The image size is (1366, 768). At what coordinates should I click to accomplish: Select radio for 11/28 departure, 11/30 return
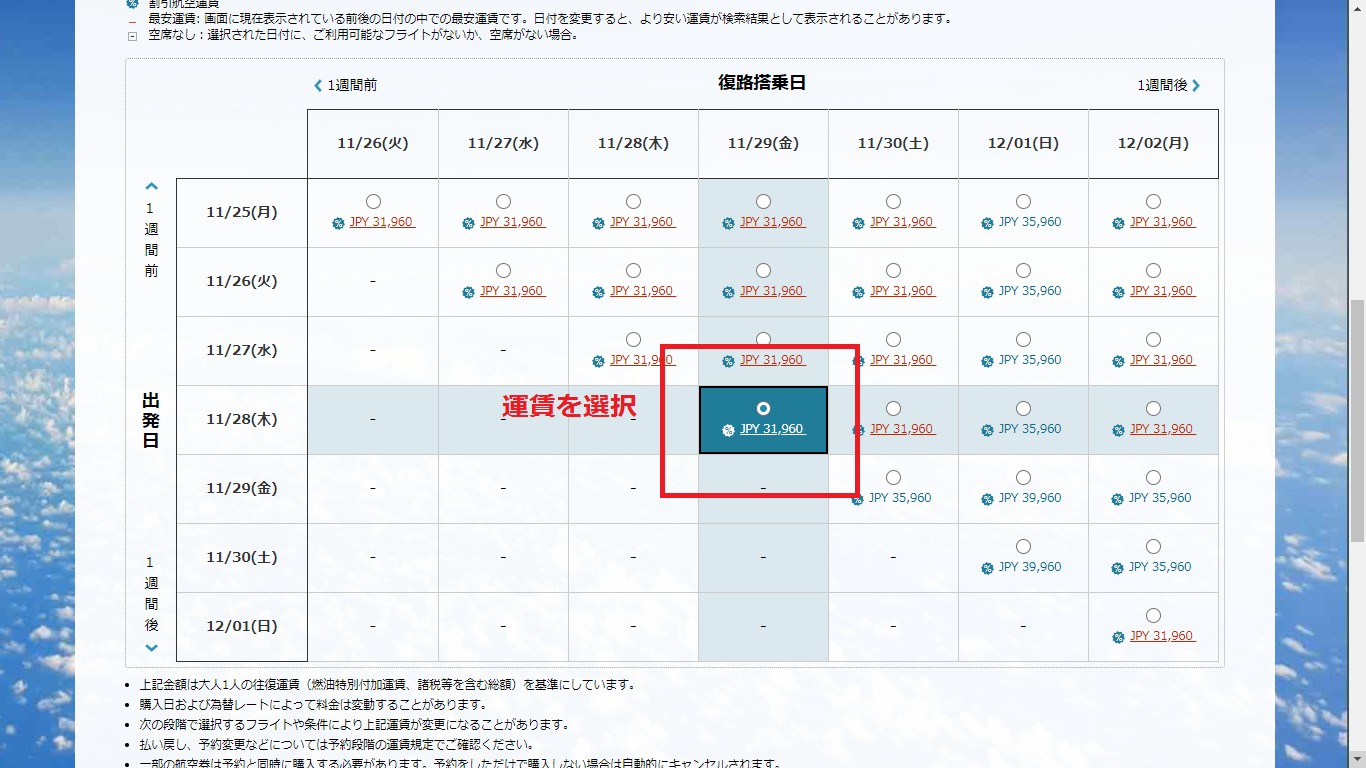[893, 409]
